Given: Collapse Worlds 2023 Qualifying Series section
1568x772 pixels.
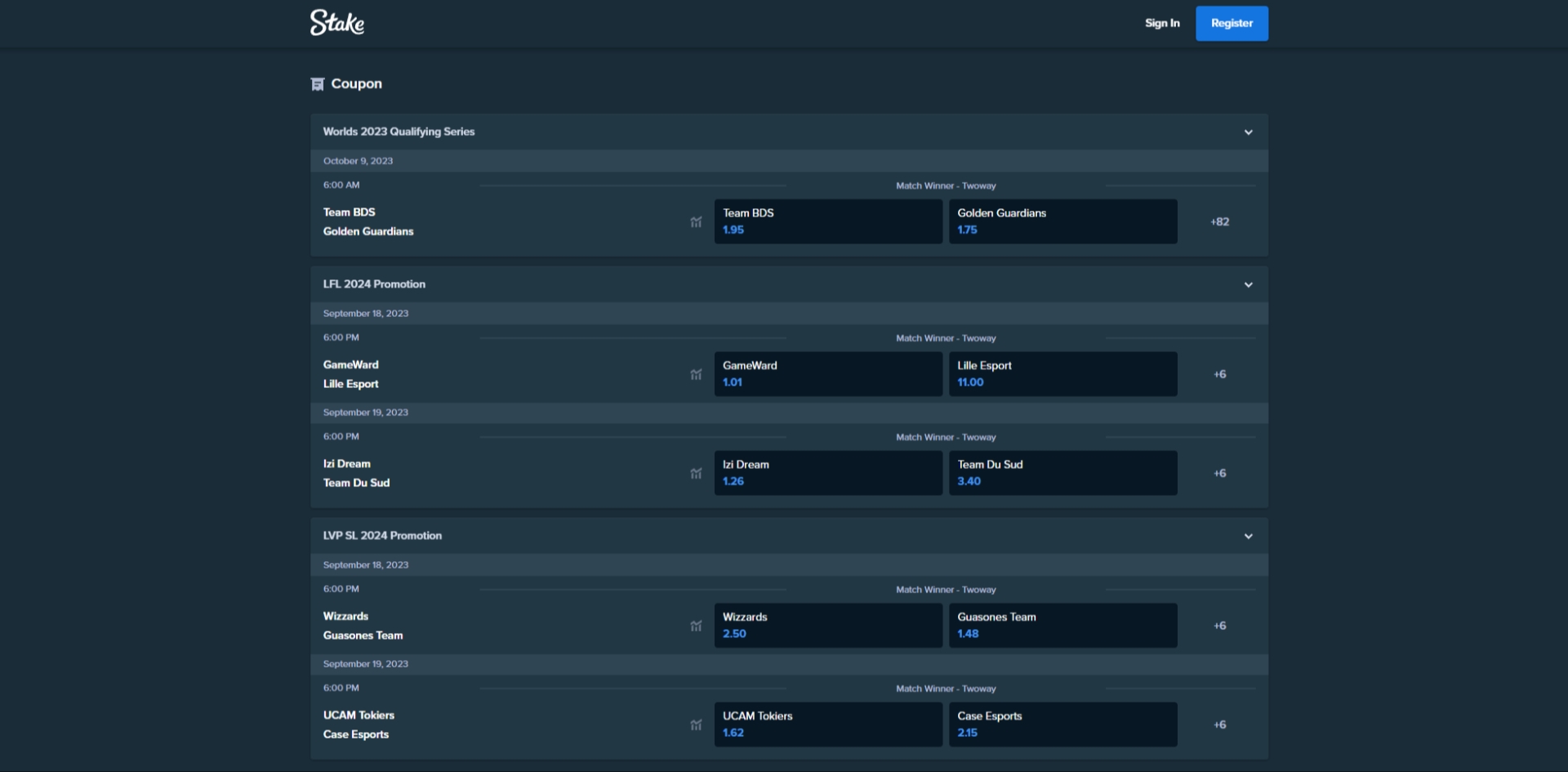Looking at the screenshot, I should tap(1248, 132).
